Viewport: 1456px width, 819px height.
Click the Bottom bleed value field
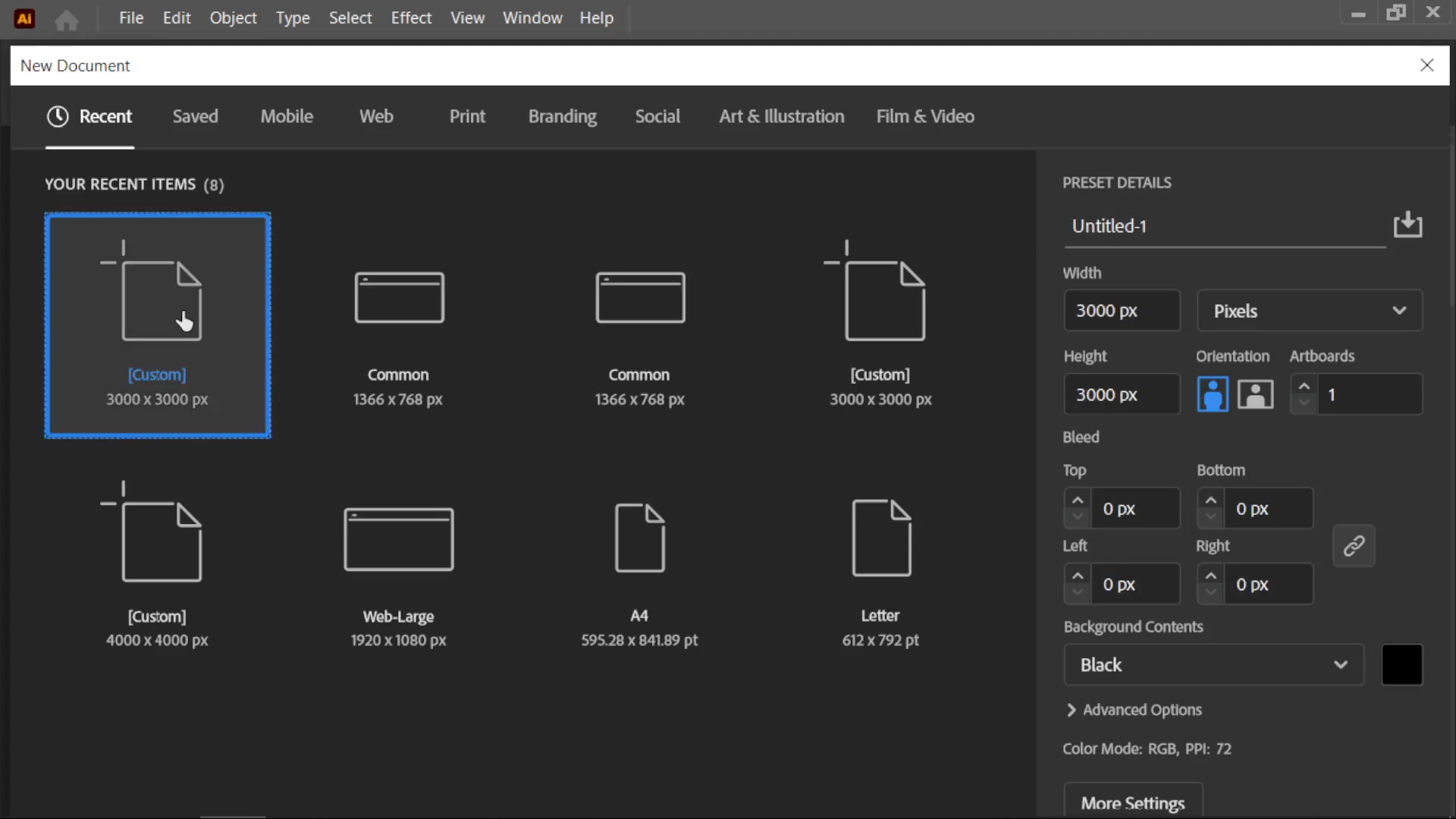coord(1269,508)
